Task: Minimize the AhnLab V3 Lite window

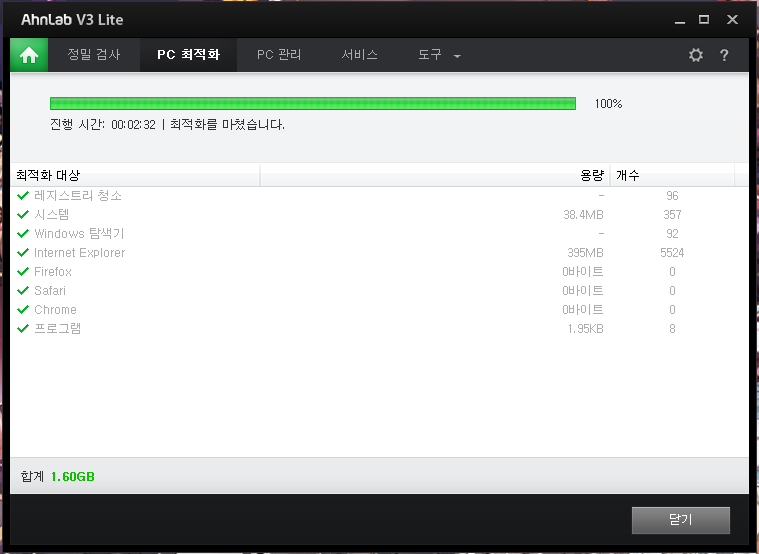Action: pos(680,20)
